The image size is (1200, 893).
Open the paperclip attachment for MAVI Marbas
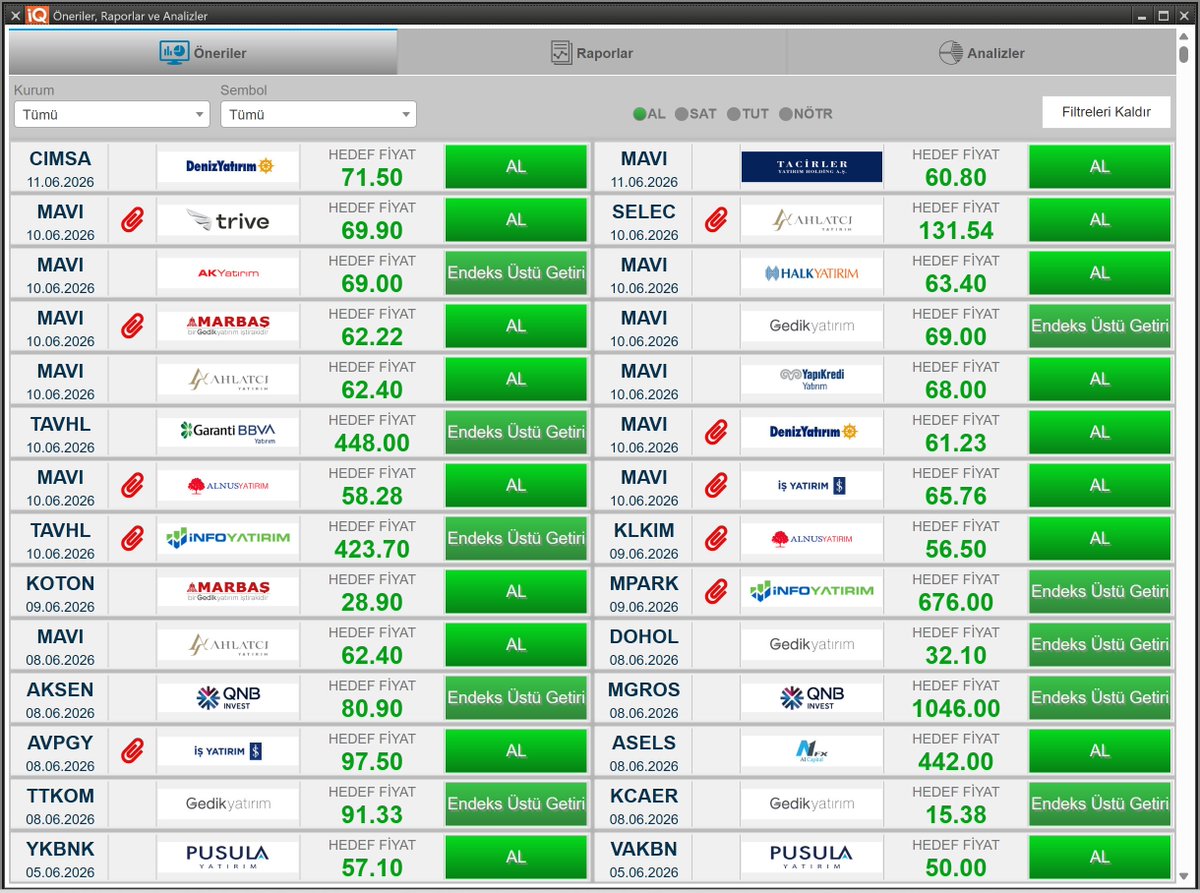point(132,326)
